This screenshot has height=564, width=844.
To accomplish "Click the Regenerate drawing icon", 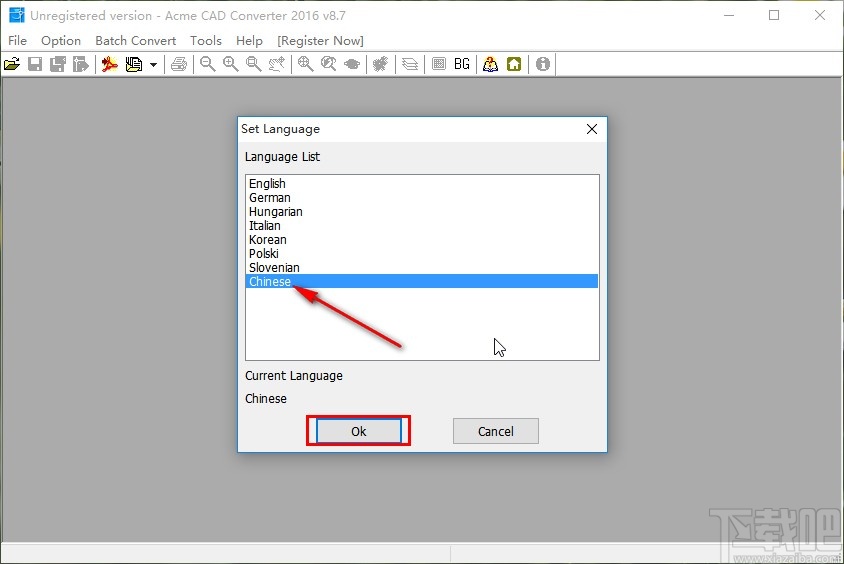I will (x=381, y=64).
